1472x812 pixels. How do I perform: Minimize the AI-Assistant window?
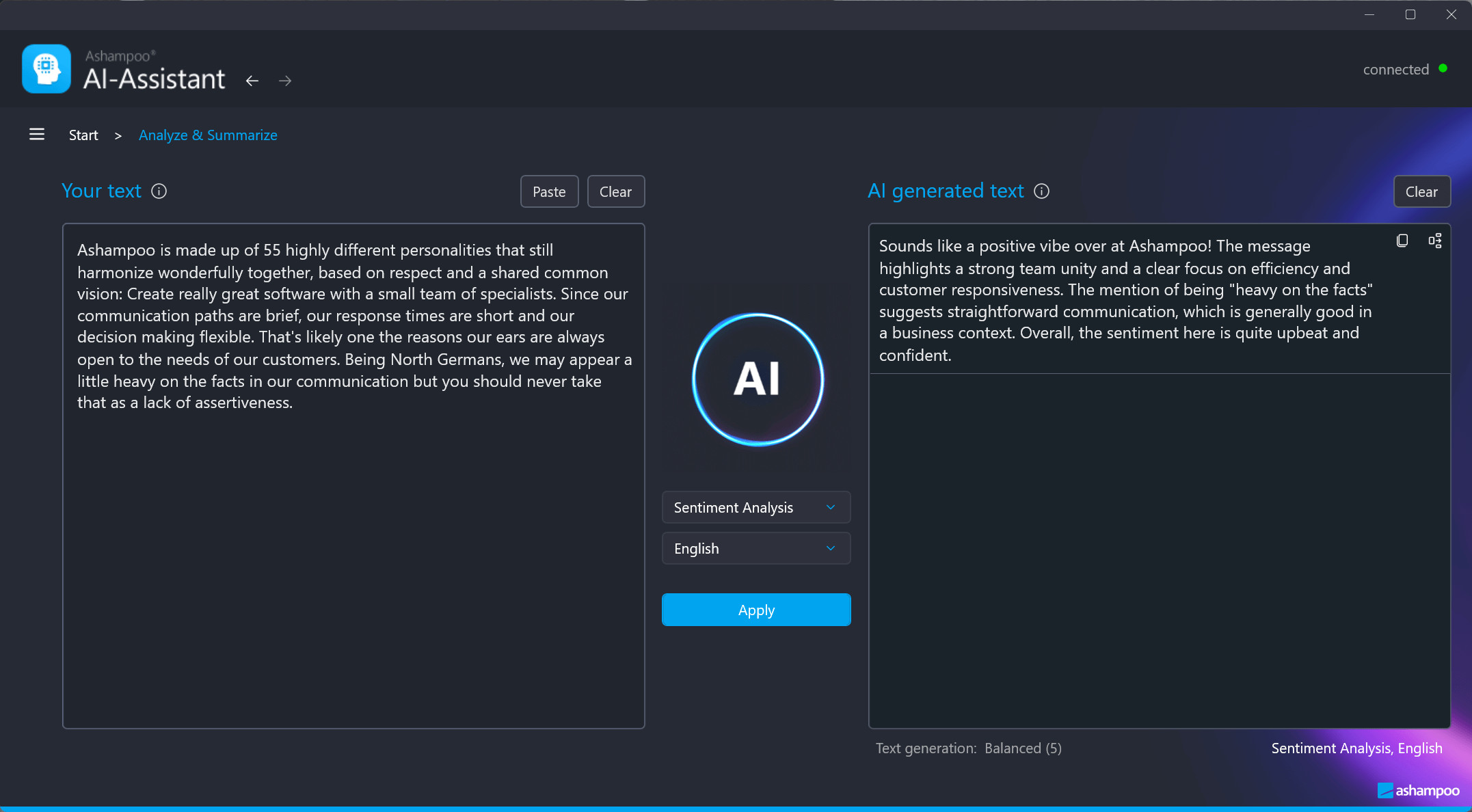click(1369, 14)
